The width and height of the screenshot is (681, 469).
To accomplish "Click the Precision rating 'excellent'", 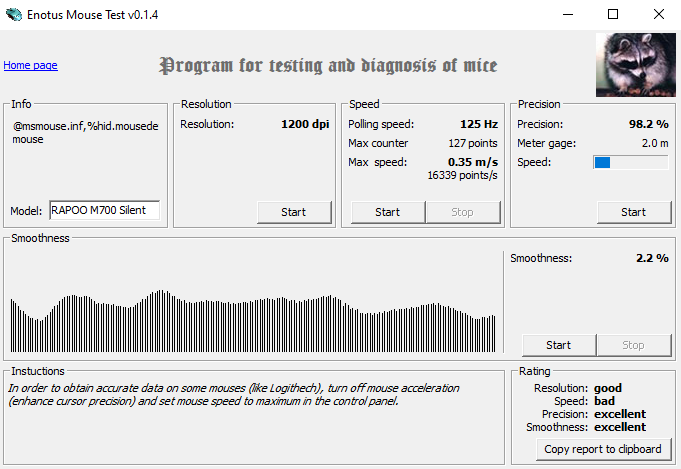I will click(620, 414).
